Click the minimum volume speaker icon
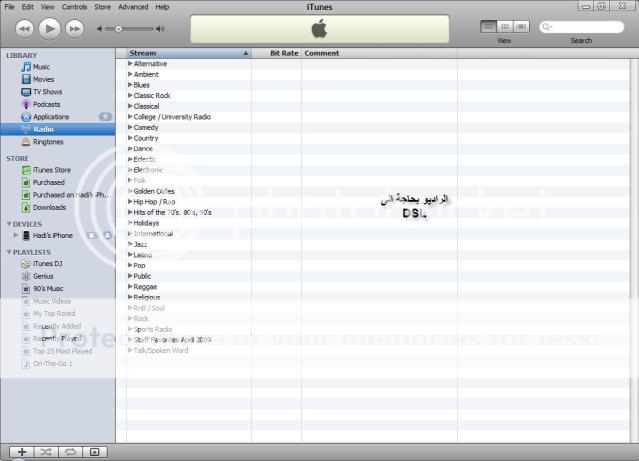 tap(99, 29)
